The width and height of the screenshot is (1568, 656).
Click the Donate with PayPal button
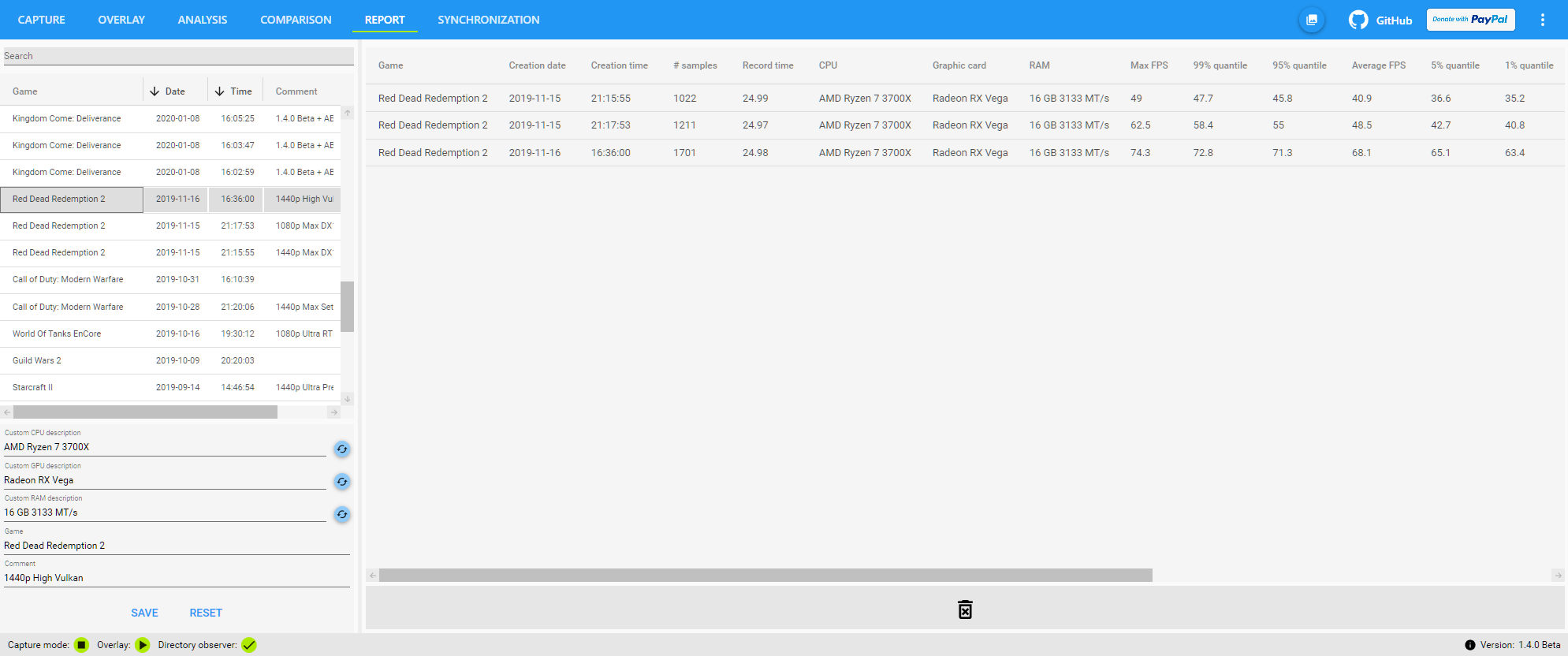coord(1470,20)
